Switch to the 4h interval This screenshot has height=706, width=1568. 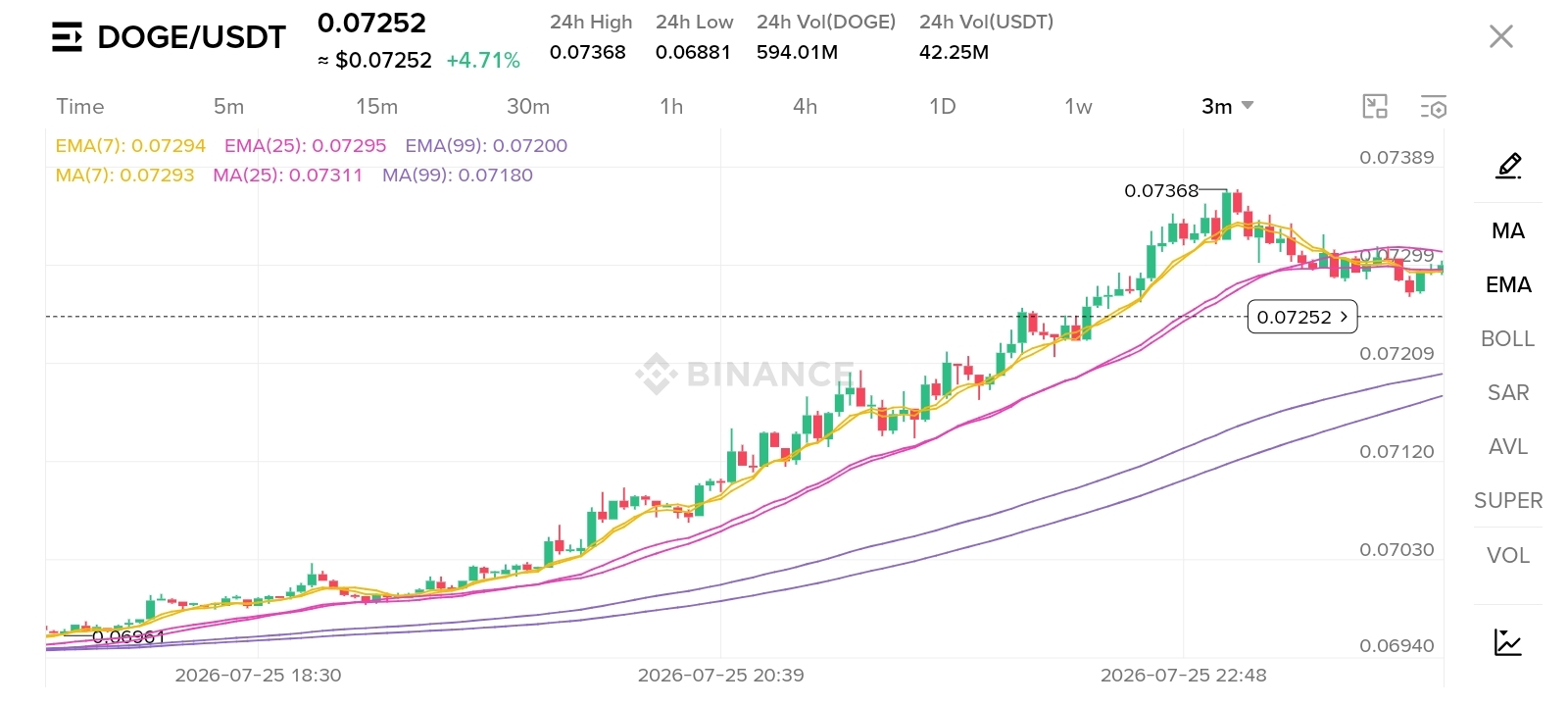point(805,106)
